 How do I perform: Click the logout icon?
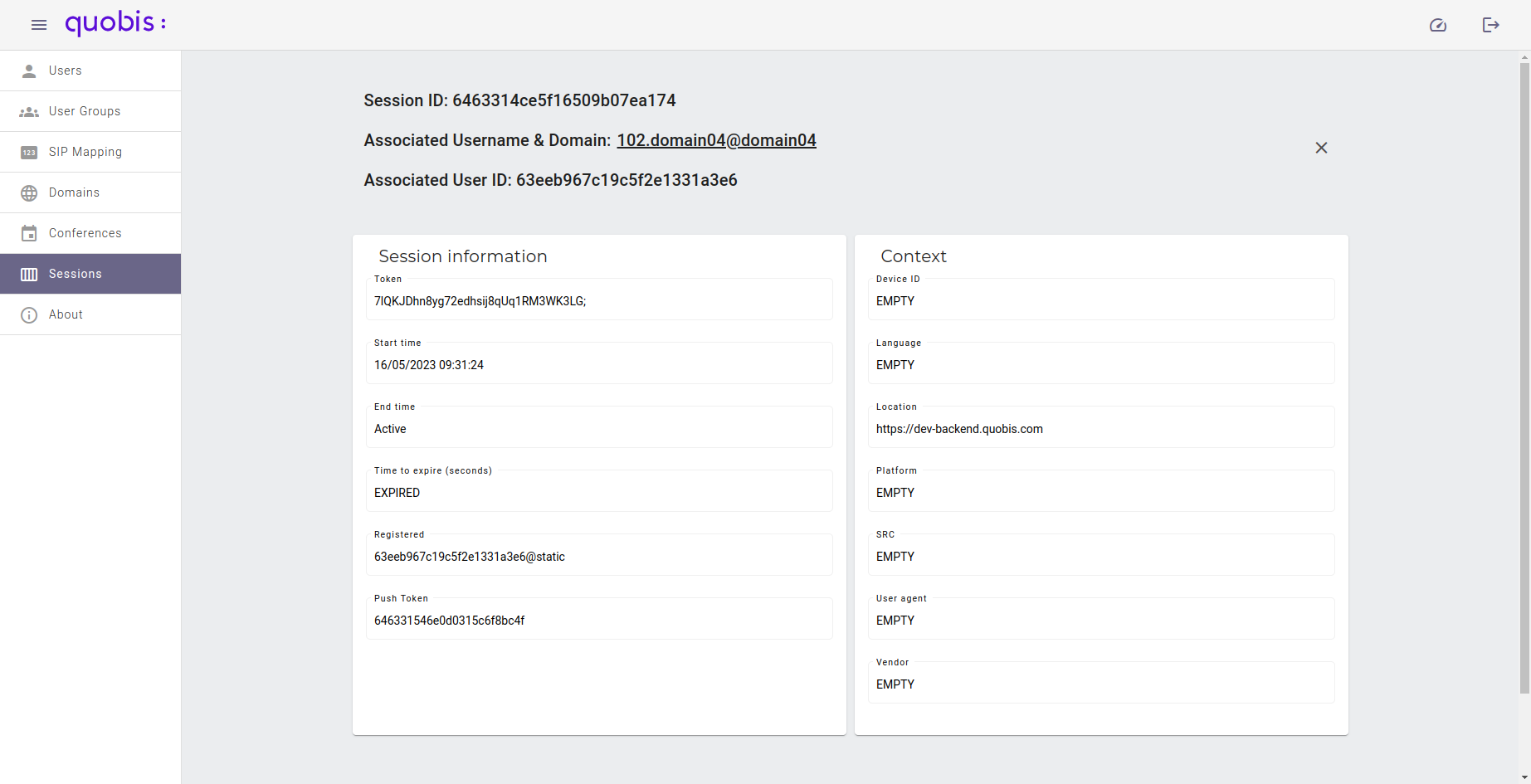pyautogui.click(x=1491, y=25)
